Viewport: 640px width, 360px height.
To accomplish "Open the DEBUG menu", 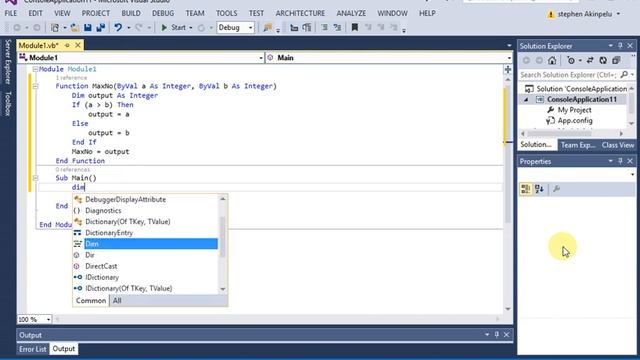I will pyautogui.click(x=163, y=13).
